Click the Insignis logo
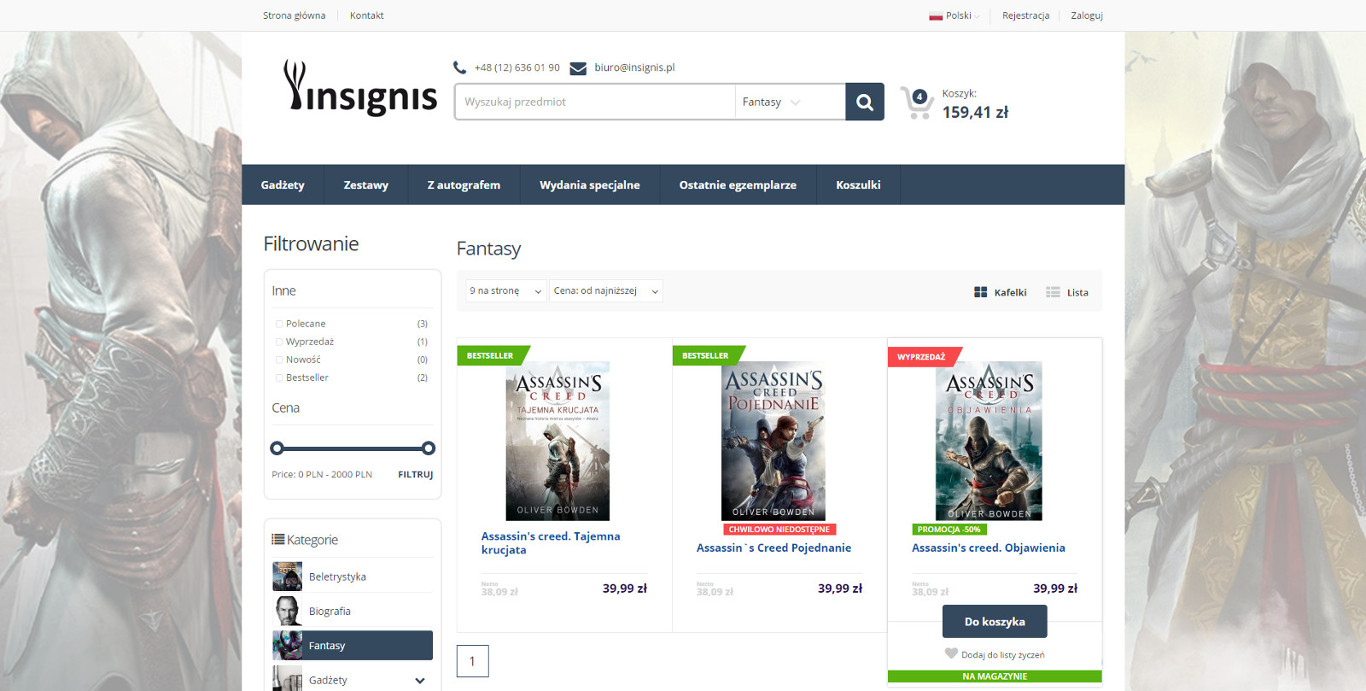The height and width of the screenshot is (691, 1366). (360, 88)
